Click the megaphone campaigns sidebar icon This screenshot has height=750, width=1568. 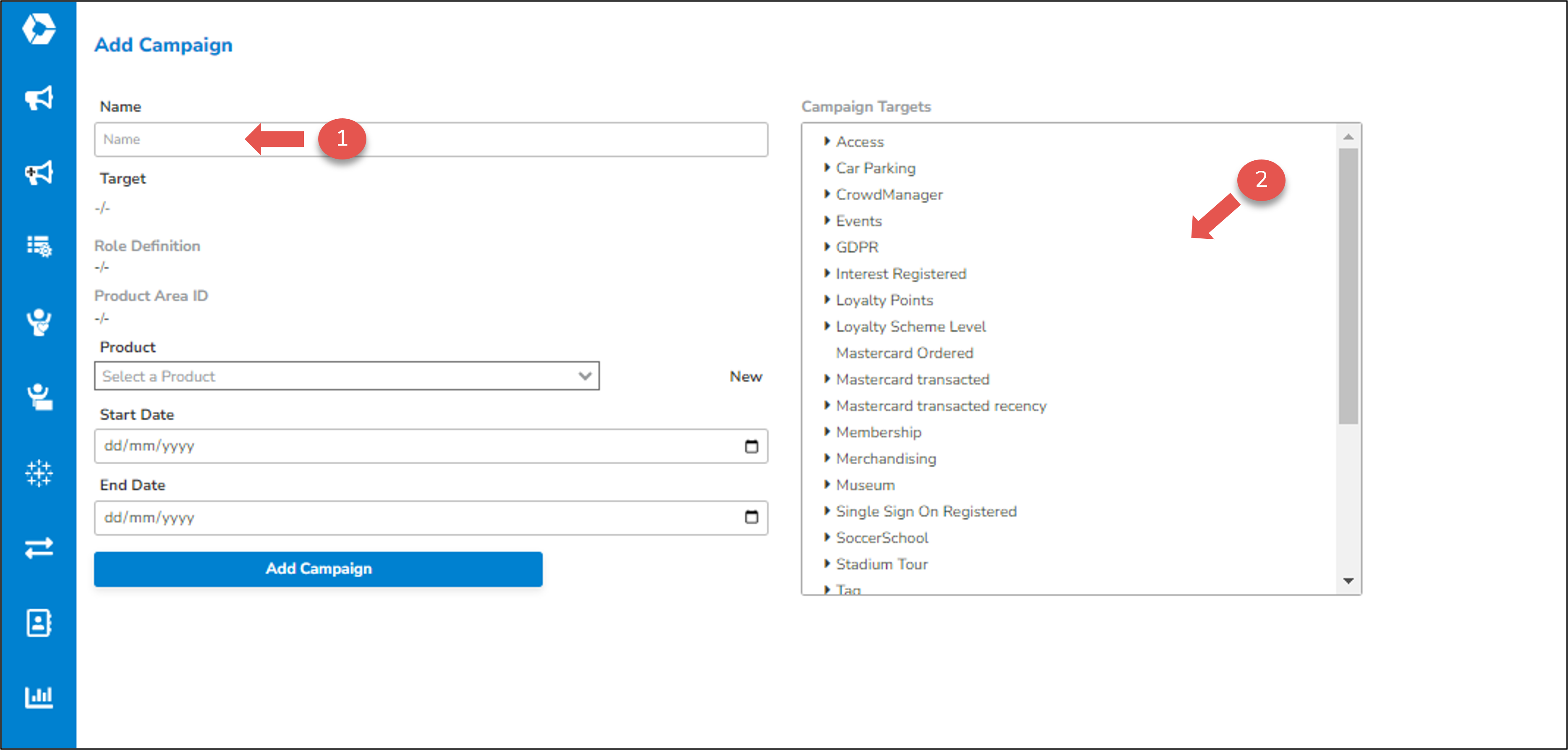pos(39,98)
